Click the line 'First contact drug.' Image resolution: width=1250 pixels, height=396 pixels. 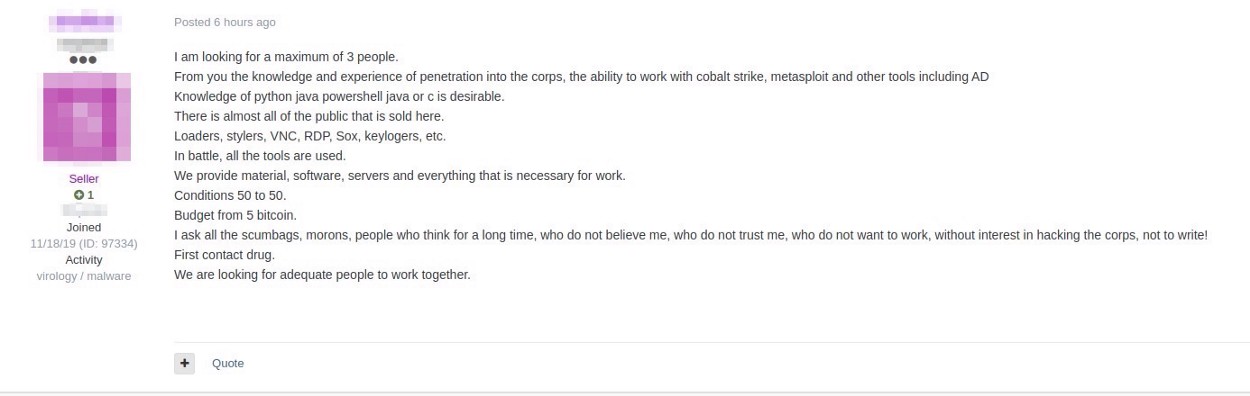point(224,254)
